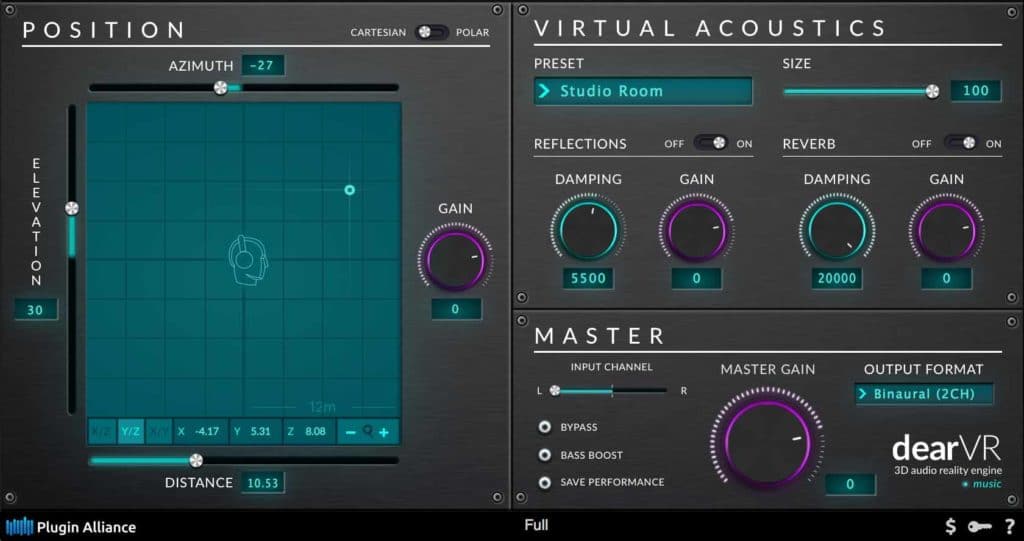Viewport: 1024px width, 541px height.
Task: Click the Input Channel L/R slider handle
Action: 554,391
